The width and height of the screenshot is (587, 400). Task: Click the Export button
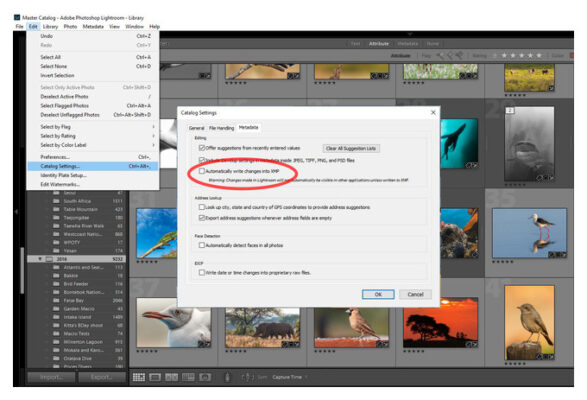[x=101, y=377]
